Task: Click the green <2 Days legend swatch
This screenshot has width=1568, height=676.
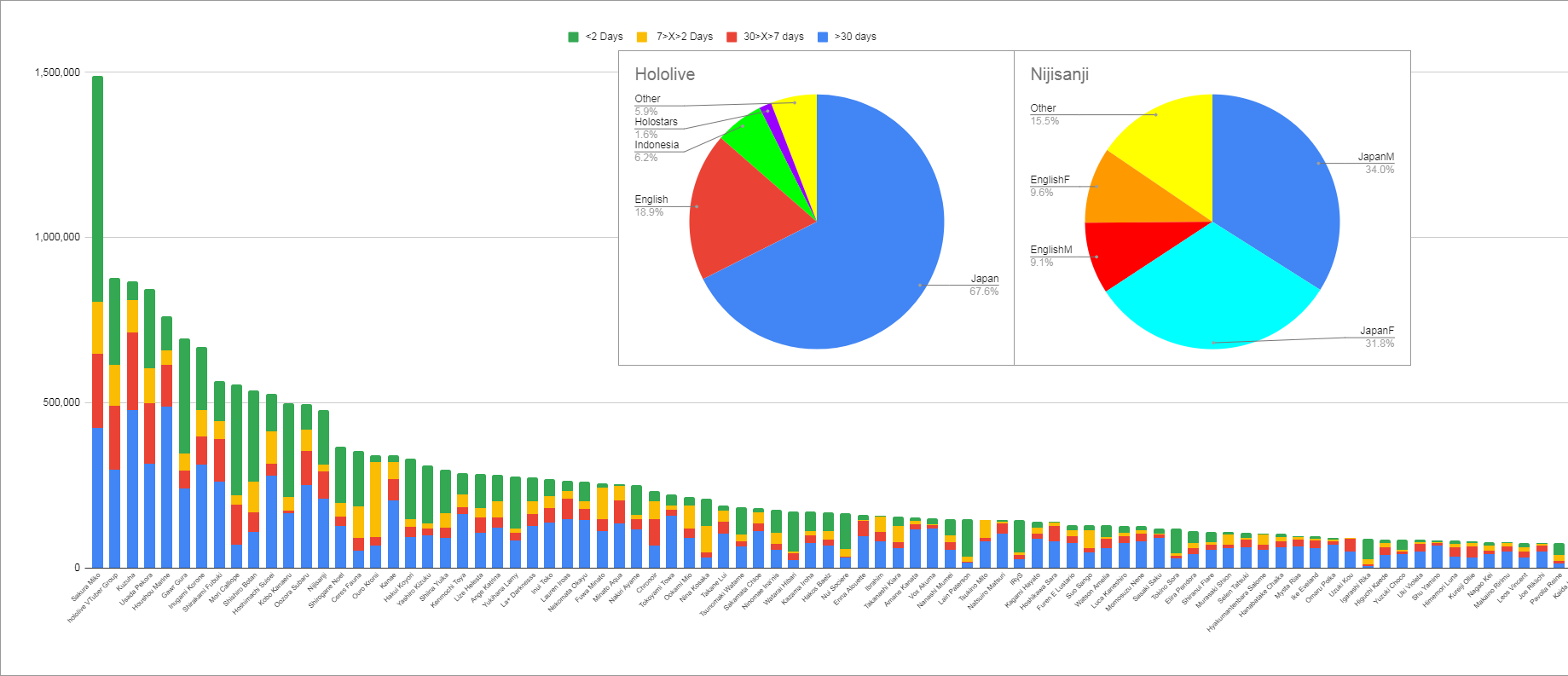Action: click(x=573, y=37)
